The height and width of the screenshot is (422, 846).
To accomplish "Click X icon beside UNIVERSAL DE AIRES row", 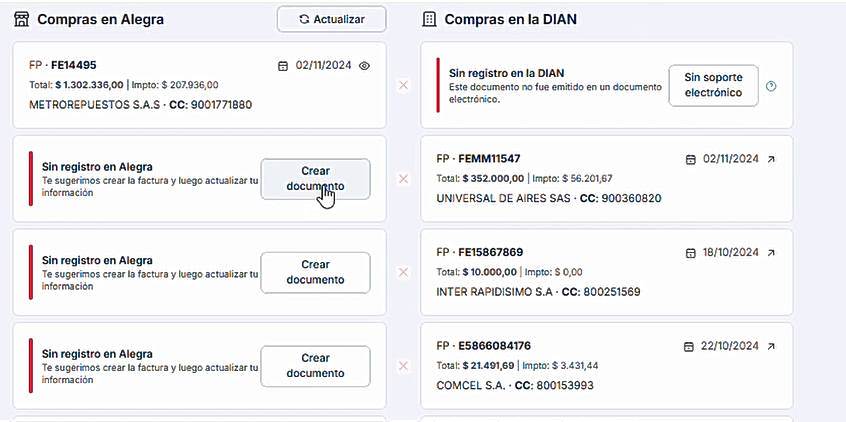I will pyautogui.click(x=403, y=179).
